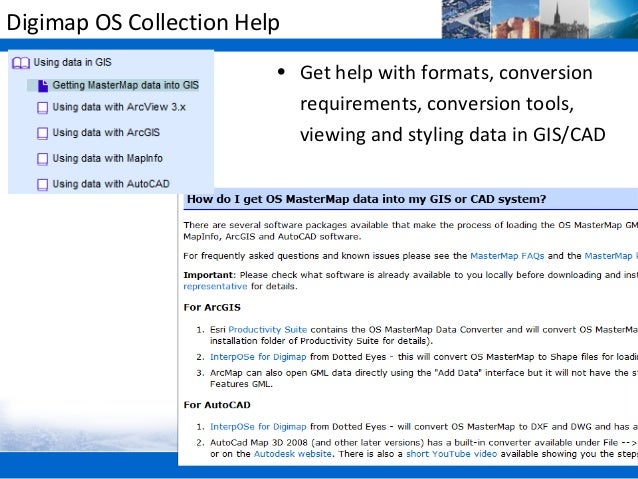The image size is (638, 479).
Task: Open the short YouTube video link
Action: [452, 454]
